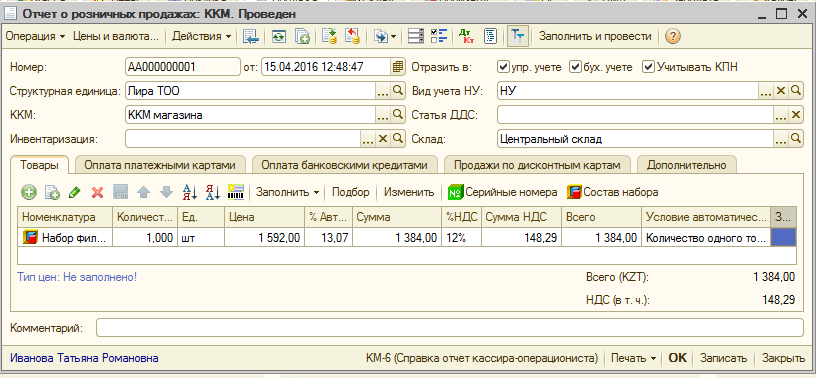Clear the Инвентаризация field with X

pyautogui.click(x=382, y=138)
